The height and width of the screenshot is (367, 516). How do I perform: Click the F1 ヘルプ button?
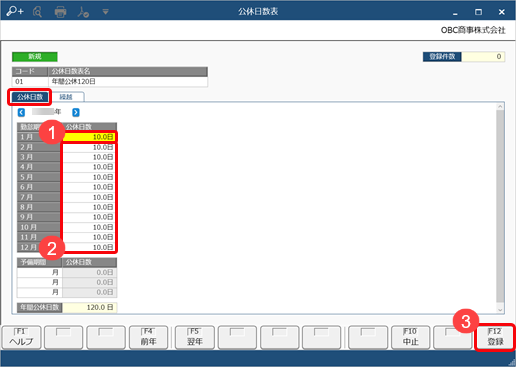tap(22, 337)
